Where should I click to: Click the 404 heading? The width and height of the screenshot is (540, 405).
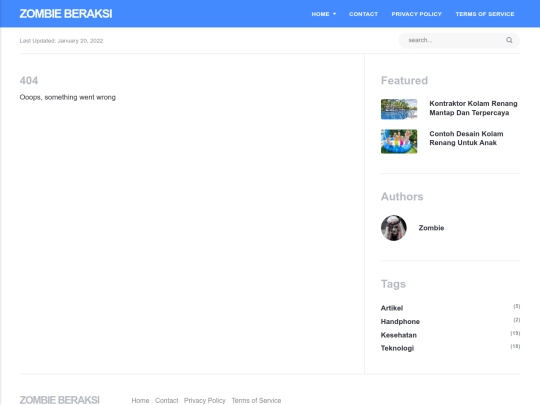click(x=29, y=80)
